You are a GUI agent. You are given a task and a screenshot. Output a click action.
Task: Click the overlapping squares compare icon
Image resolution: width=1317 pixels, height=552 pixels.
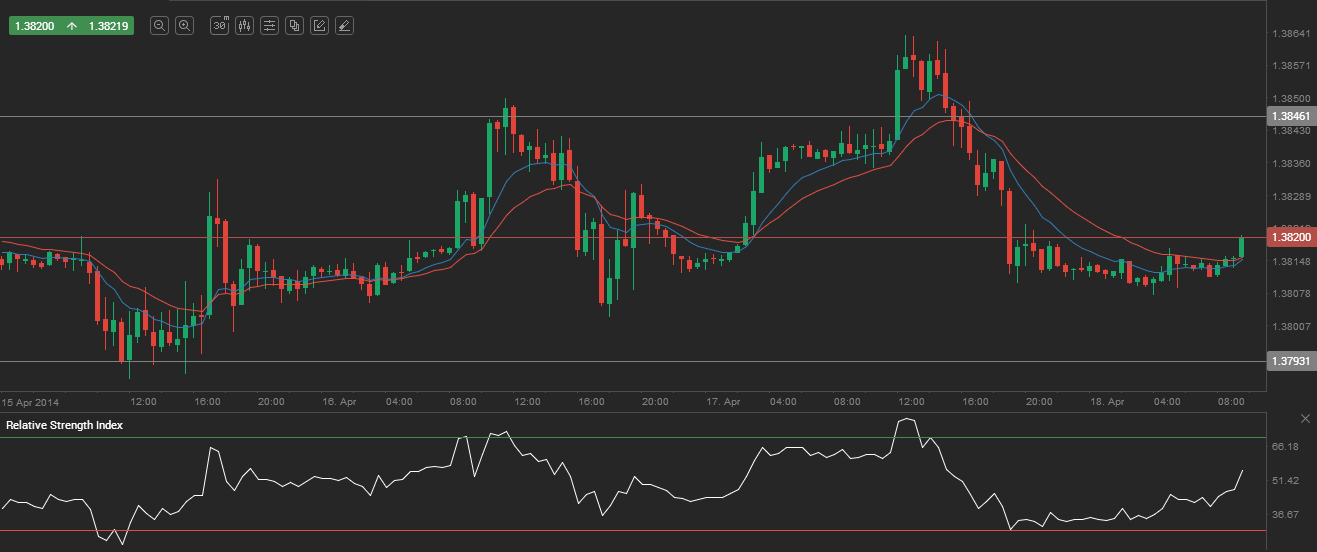click(x=294, y=26)
